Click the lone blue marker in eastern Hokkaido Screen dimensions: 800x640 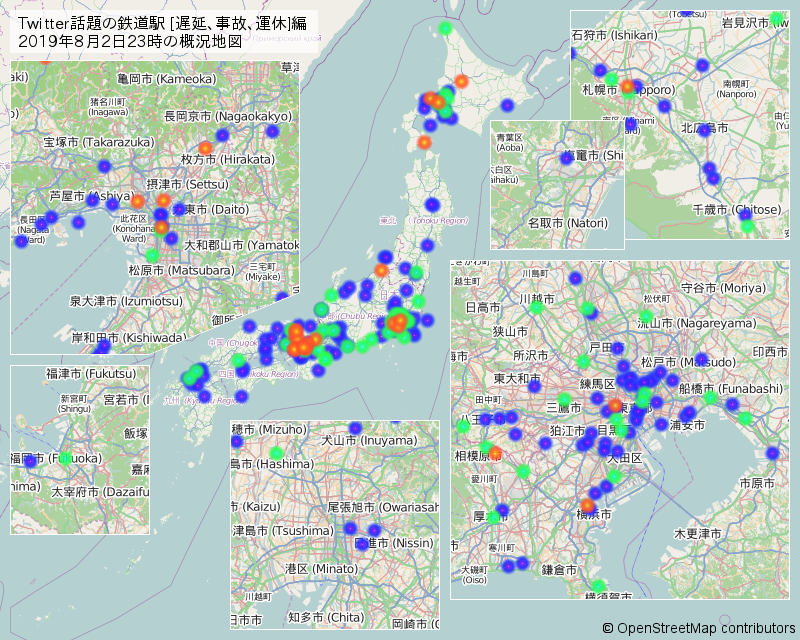point(507,106)
